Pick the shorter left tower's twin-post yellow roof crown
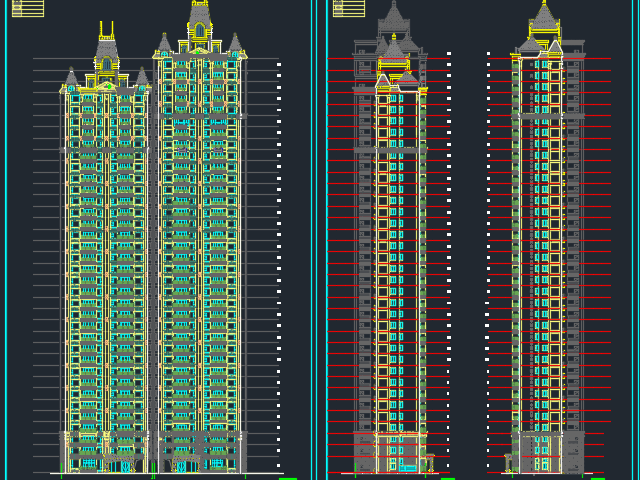Screen dimensions: 640x480 [x=107, y=31]
